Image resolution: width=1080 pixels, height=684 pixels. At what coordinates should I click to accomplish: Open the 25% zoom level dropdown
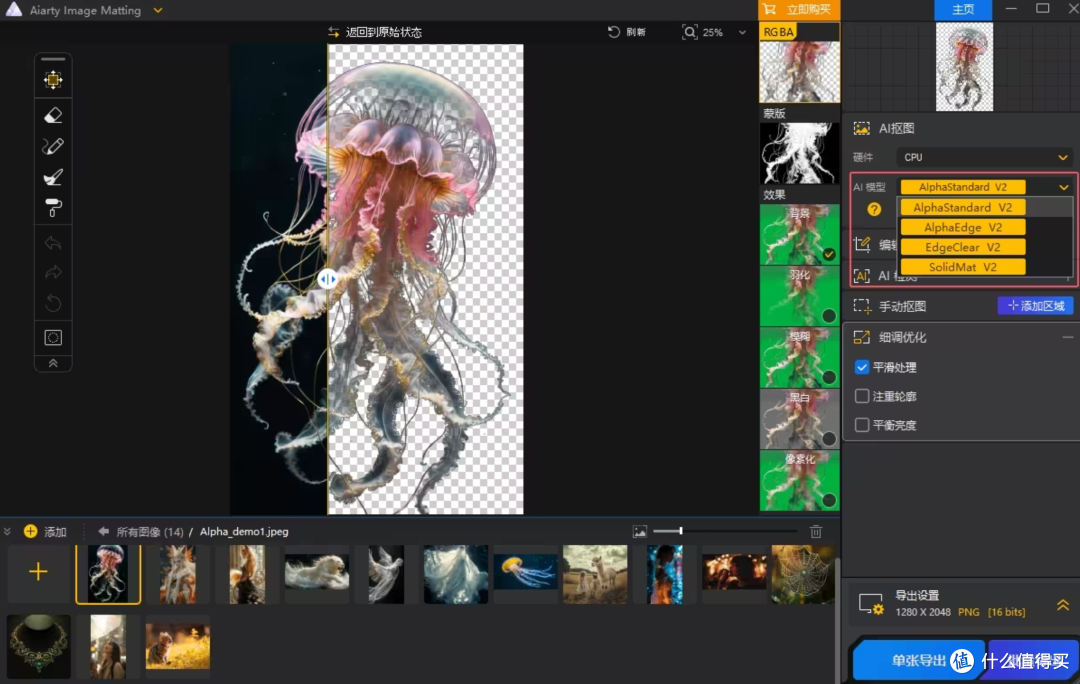(x=742, y=32)
